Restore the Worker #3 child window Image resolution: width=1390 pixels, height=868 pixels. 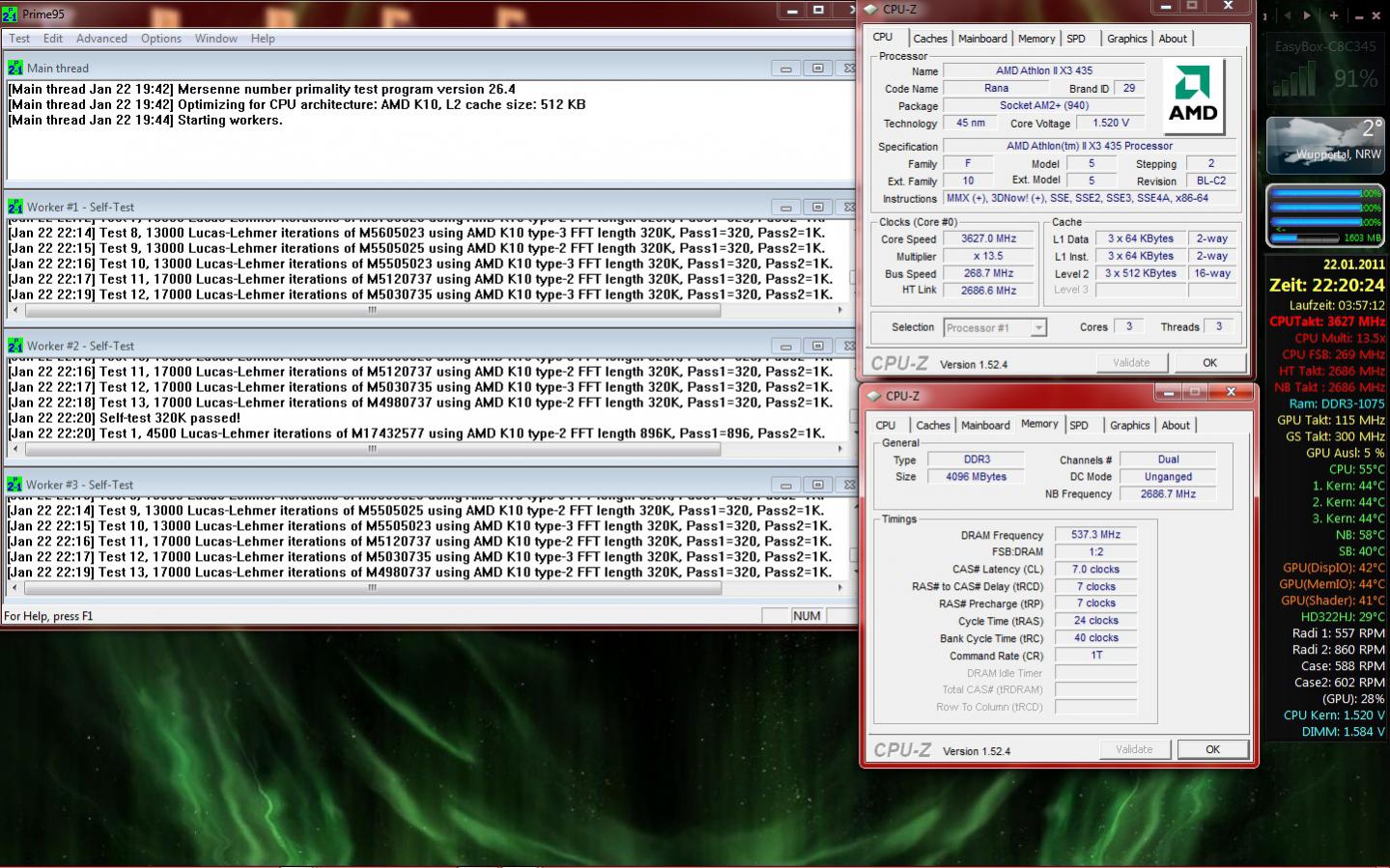pyautogui.click(x=817, y=486)
